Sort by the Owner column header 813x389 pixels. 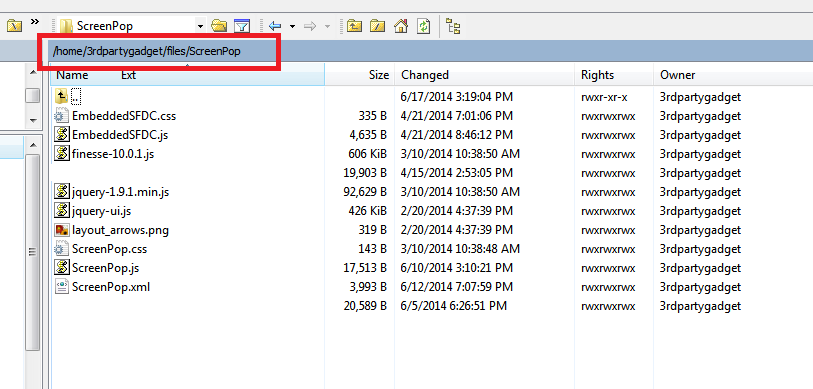677,75
